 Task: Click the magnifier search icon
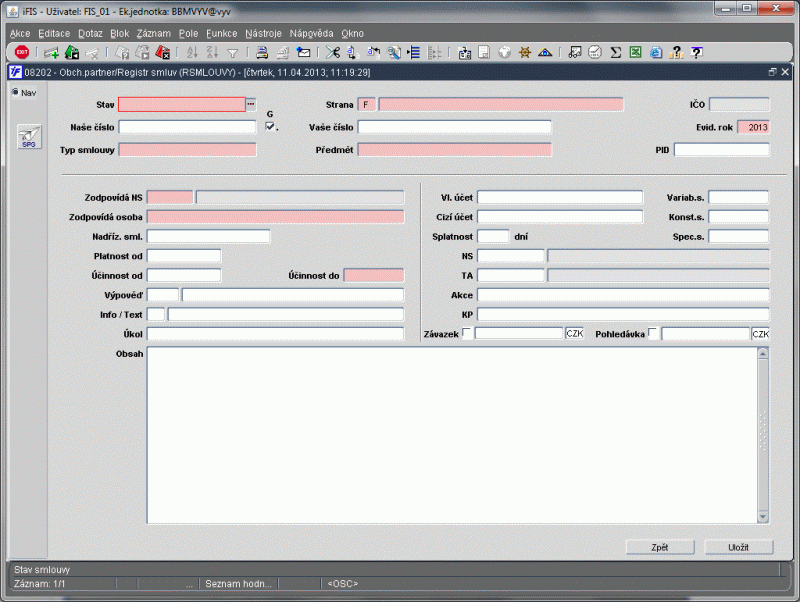point(394,52)
